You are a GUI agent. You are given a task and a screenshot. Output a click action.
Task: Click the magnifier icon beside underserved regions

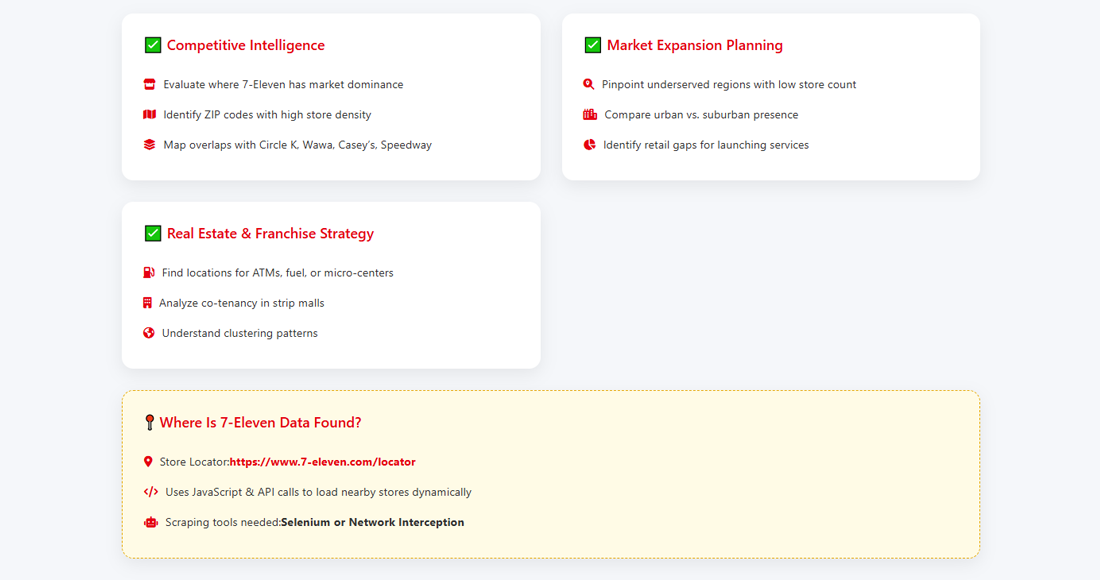pos(589,85)
